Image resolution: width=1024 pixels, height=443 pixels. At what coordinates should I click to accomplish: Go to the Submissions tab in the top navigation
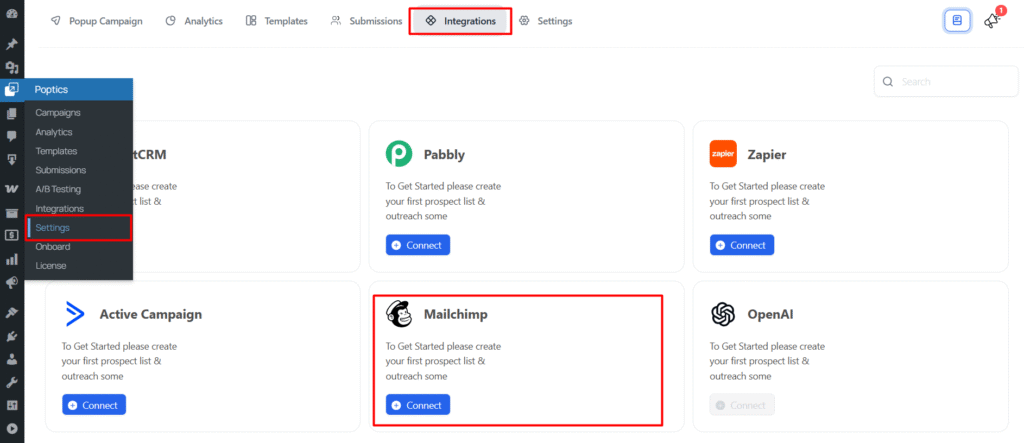click(366, 21)
